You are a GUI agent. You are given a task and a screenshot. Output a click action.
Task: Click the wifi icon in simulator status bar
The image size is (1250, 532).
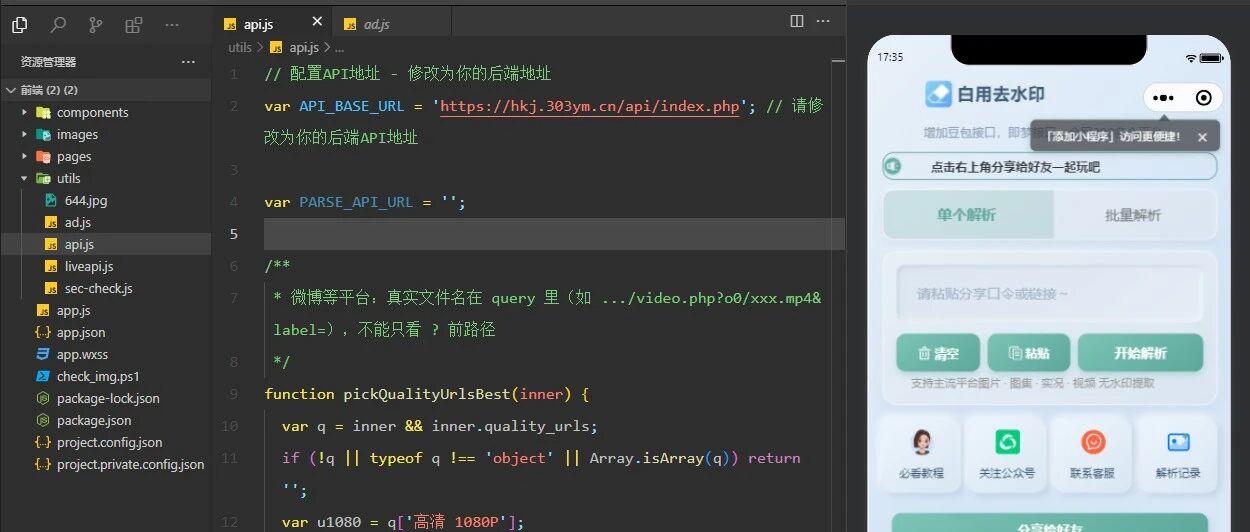1190,57
